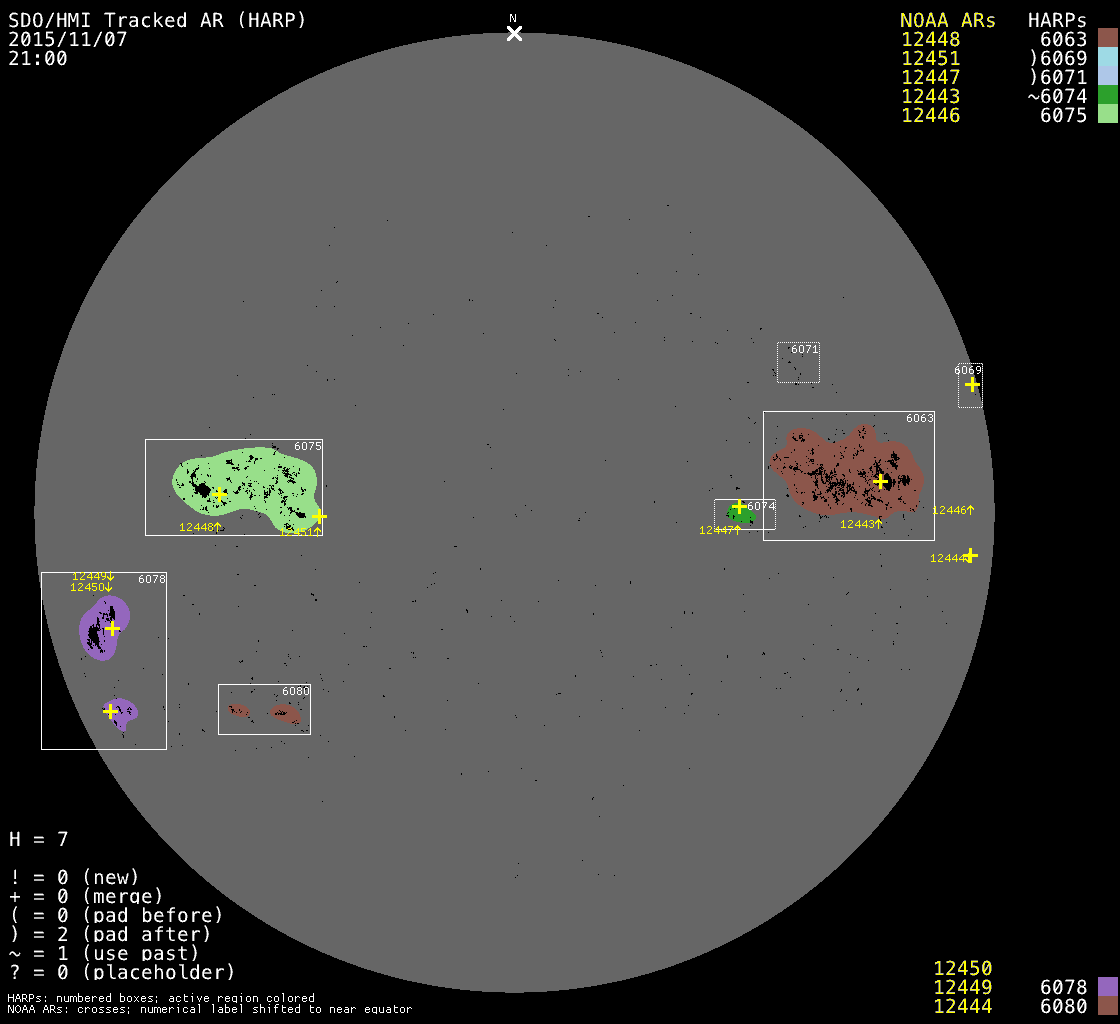Viewport: 1120px width, 1024px height.
Task: Click the white north pole X marker
Action: pyautogui.click(x=514, y=34)
